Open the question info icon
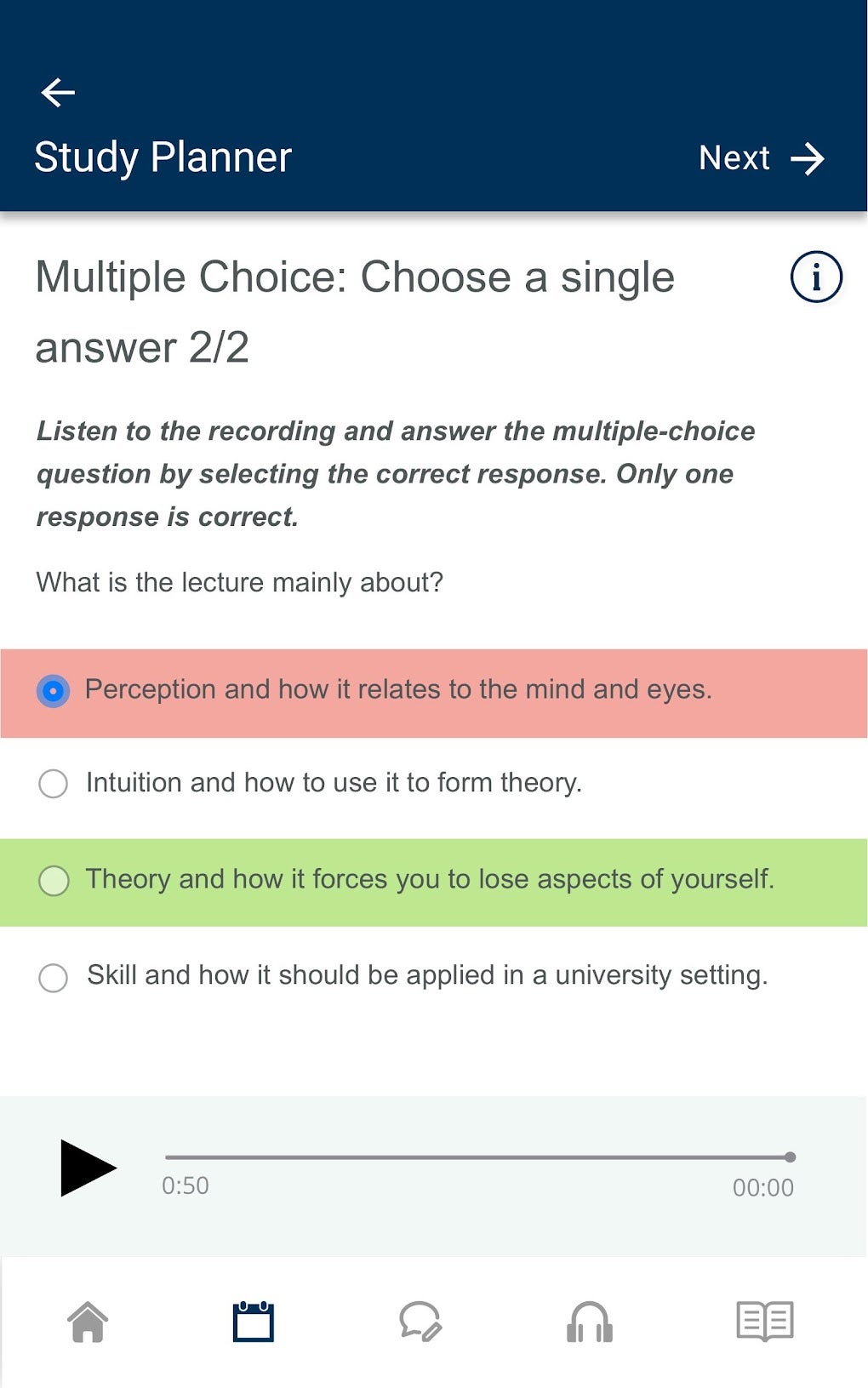 815,277
